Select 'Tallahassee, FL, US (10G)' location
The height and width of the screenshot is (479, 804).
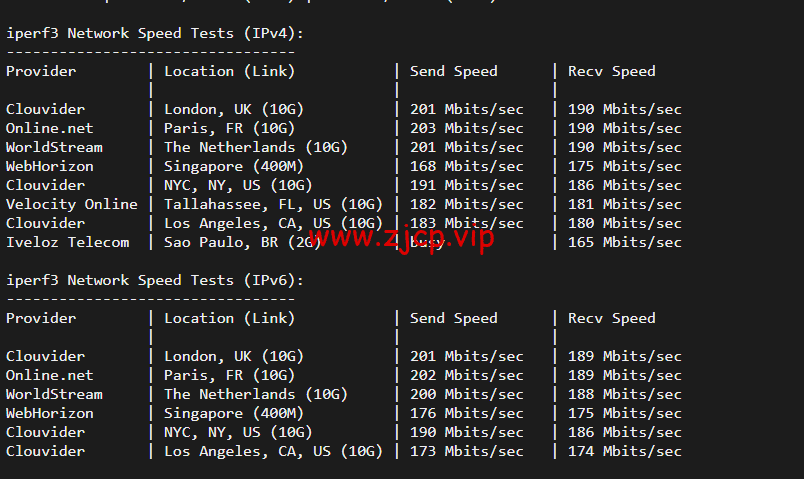pyautogui.click(x=273, y=204)
